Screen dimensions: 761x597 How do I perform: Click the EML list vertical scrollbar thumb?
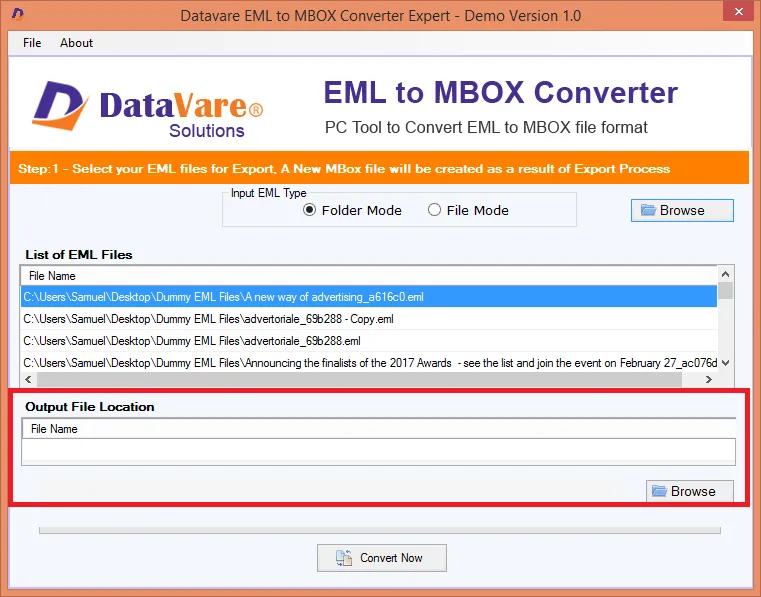[x=726, y=291]
